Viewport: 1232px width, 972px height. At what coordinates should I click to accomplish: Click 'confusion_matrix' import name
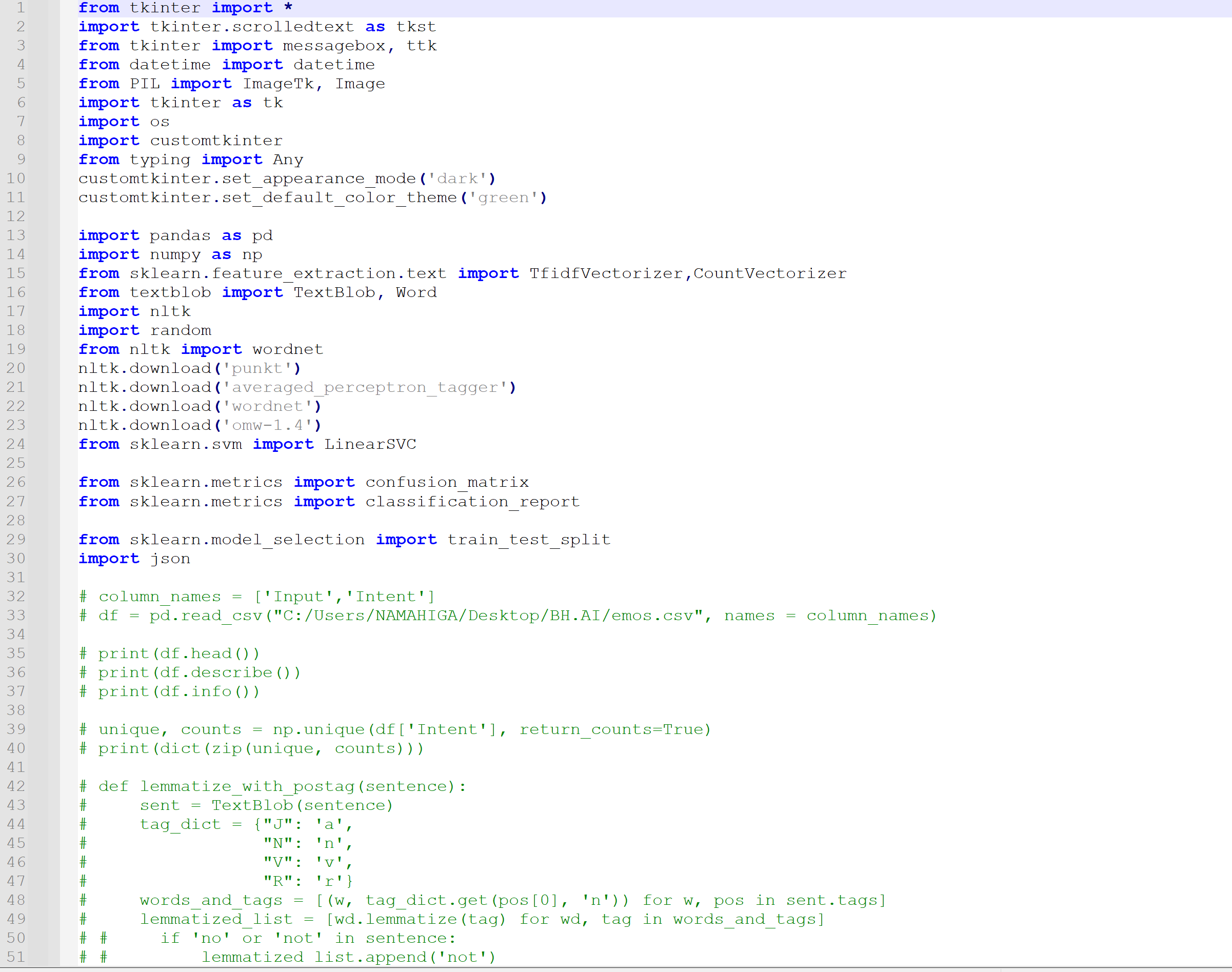point(447,482)
